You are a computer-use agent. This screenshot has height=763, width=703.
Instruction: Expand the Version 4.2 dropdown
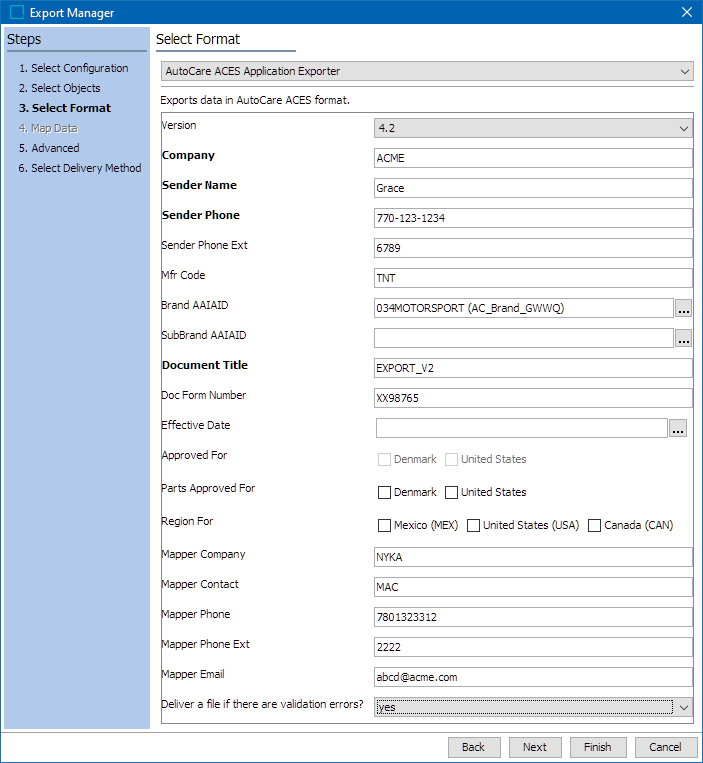tap(533, 128)
